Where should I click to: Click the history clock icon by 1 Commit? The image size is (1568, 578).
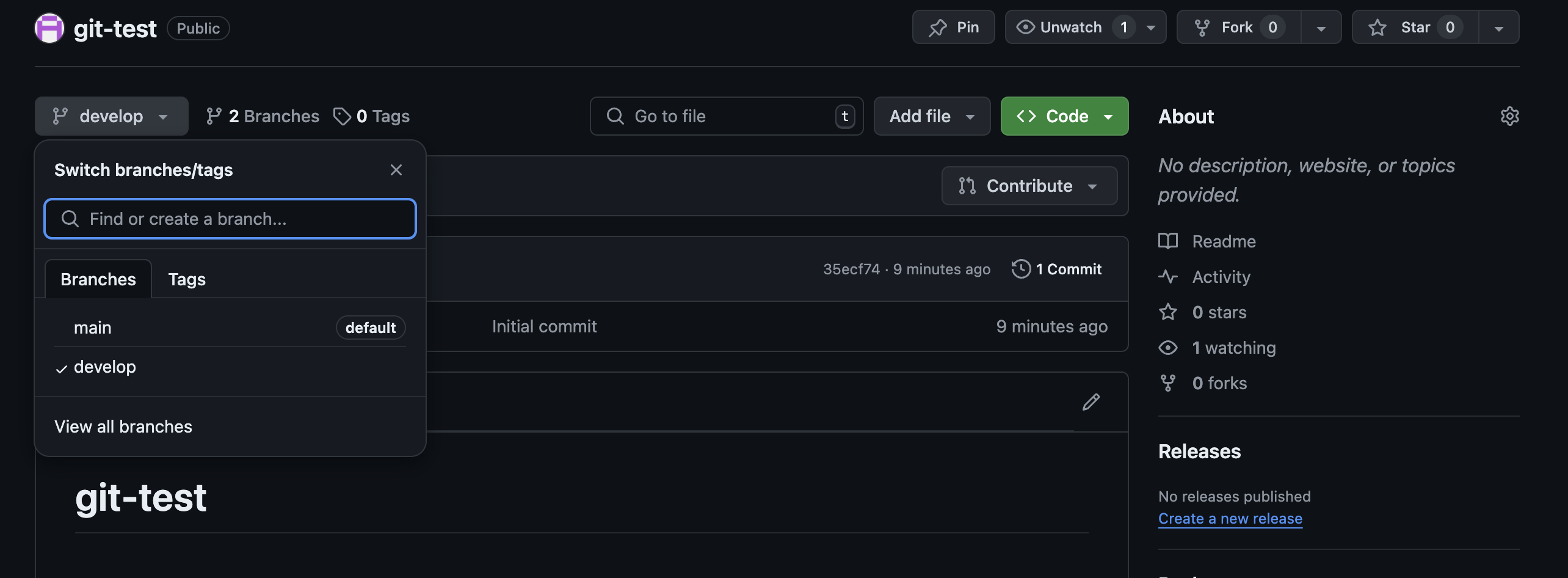pos(1021,269)
